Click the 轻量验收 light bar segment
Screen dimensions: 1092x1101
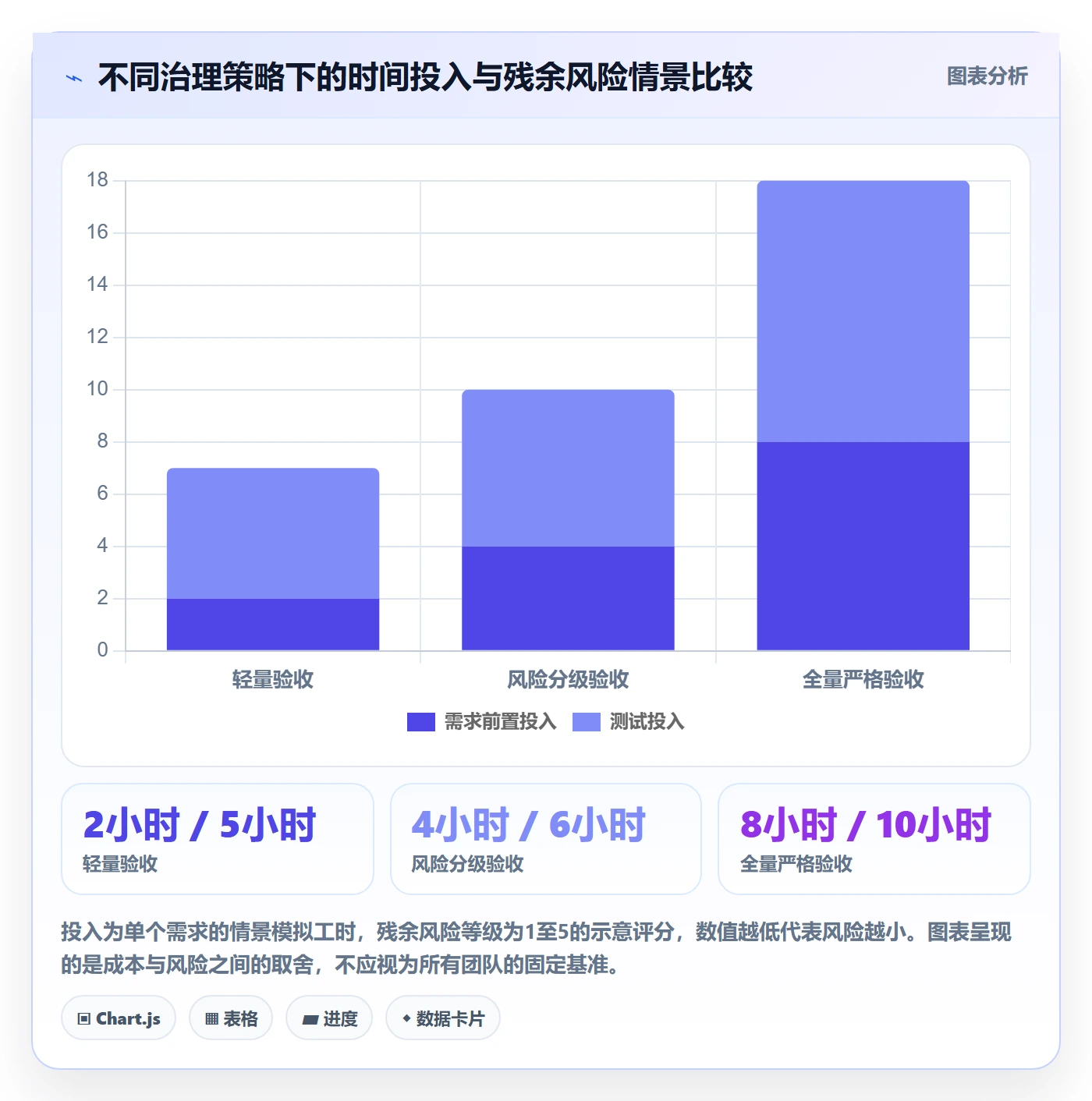click(273, 533)
